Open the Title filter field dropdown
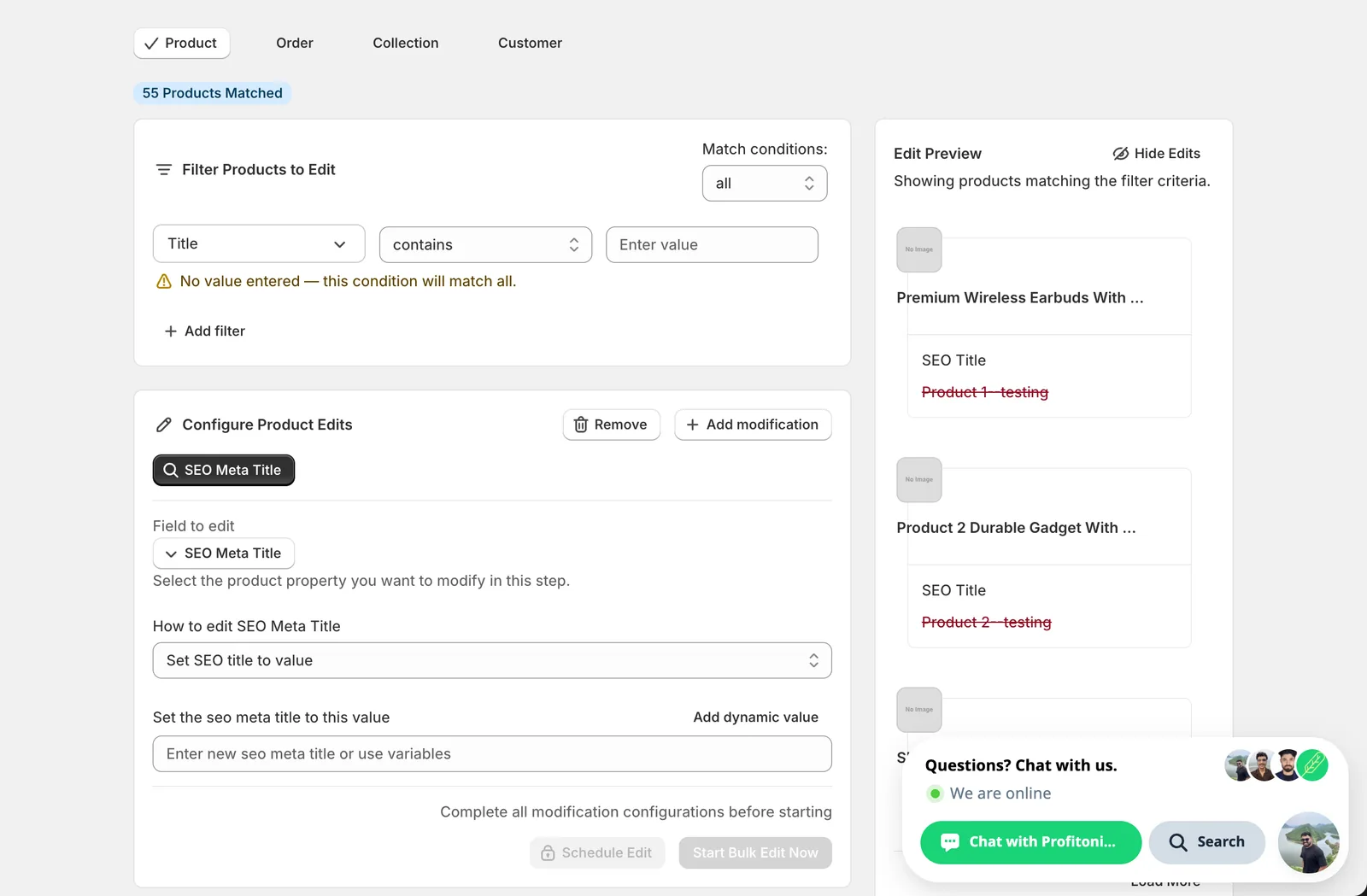The width and height of the screenshot is (1367, 896). click(x=259, y=244)
